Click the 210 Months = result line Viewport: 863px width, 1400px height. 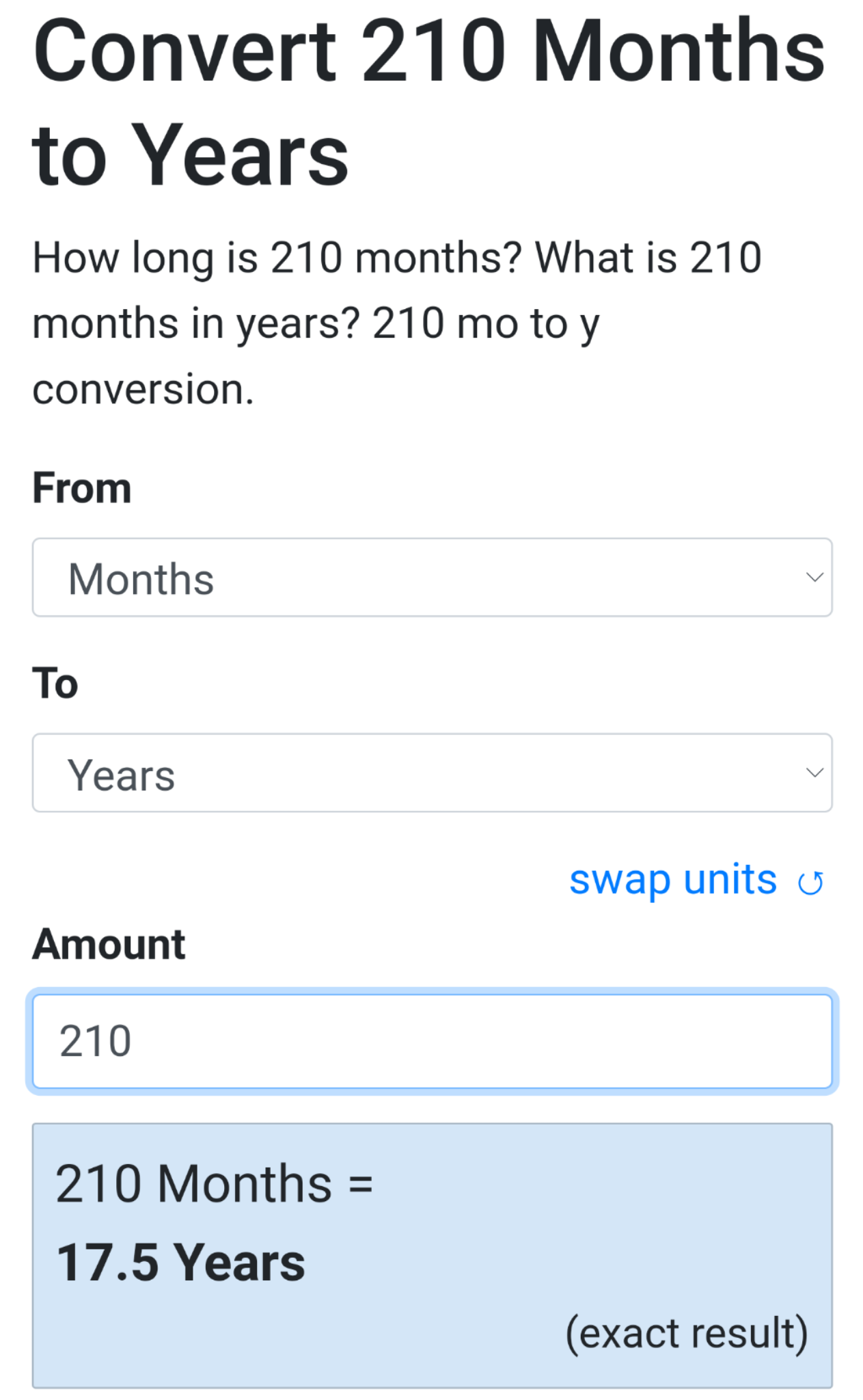click(215, 1184)
